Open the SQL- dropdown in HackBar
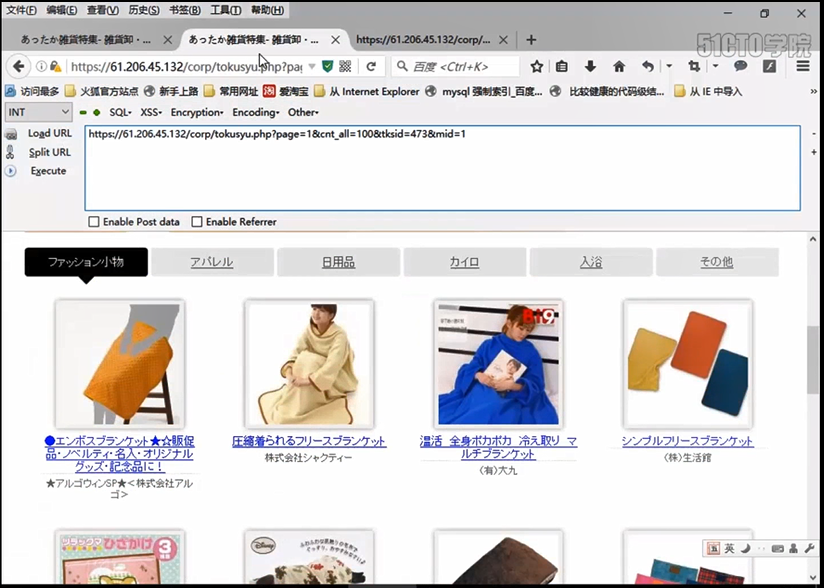 pyautogui.click(x=120, y=112)
